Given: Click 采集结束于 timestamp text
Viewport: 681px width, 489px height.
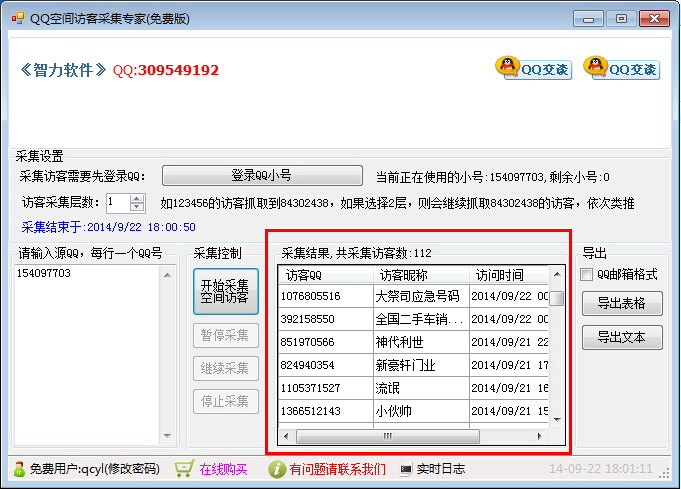Looking at the screenshot, I should click(109, 227).
